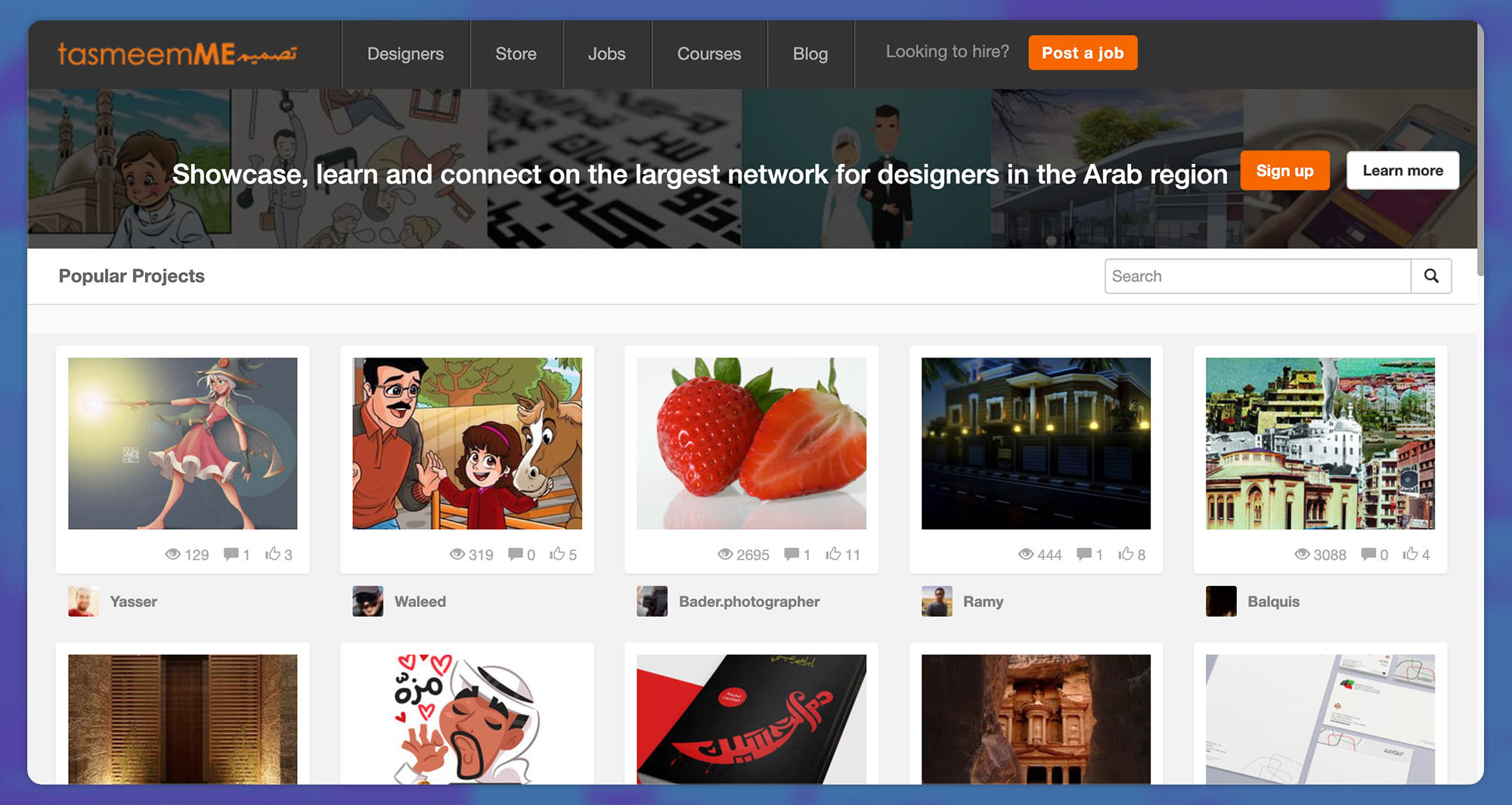Open the Arab man sticker thumbnail
The width and height of the screenshot is (1512, 805).
coord(467,720)
